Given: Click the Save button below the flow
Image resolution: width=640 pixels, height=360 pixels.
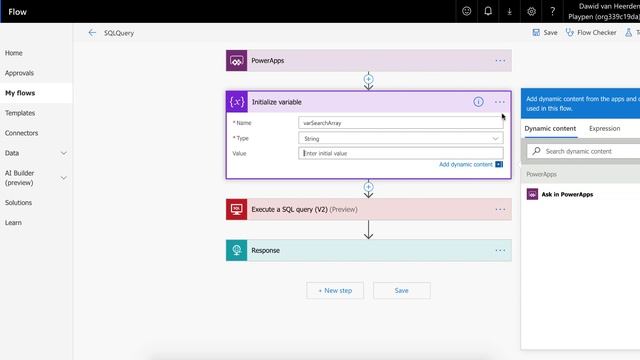Looking at the screenshot, I should (402, 291).
